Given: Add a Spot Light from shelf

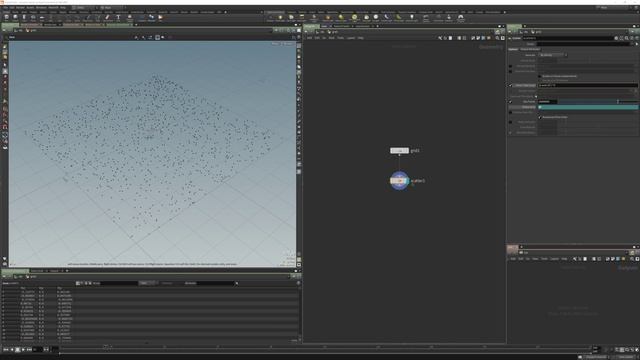Looking at the screenshot, I should pos(291,18).
